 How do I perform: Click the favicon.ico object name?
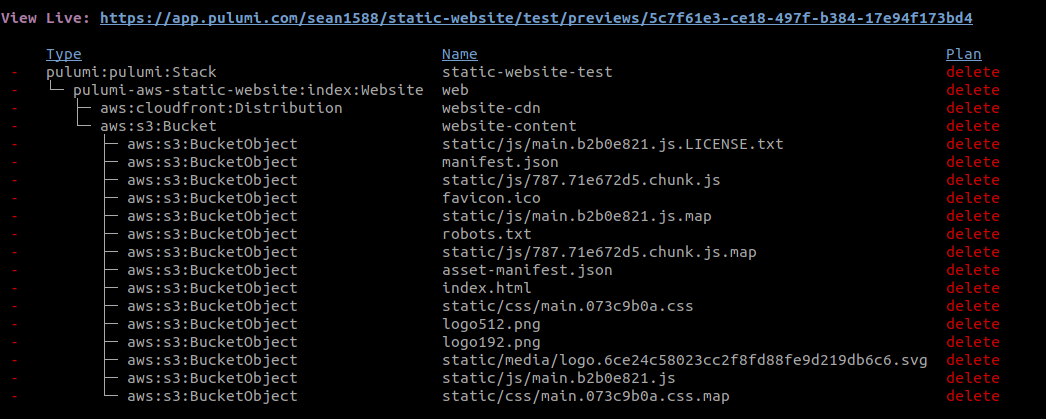click(491, 198)
